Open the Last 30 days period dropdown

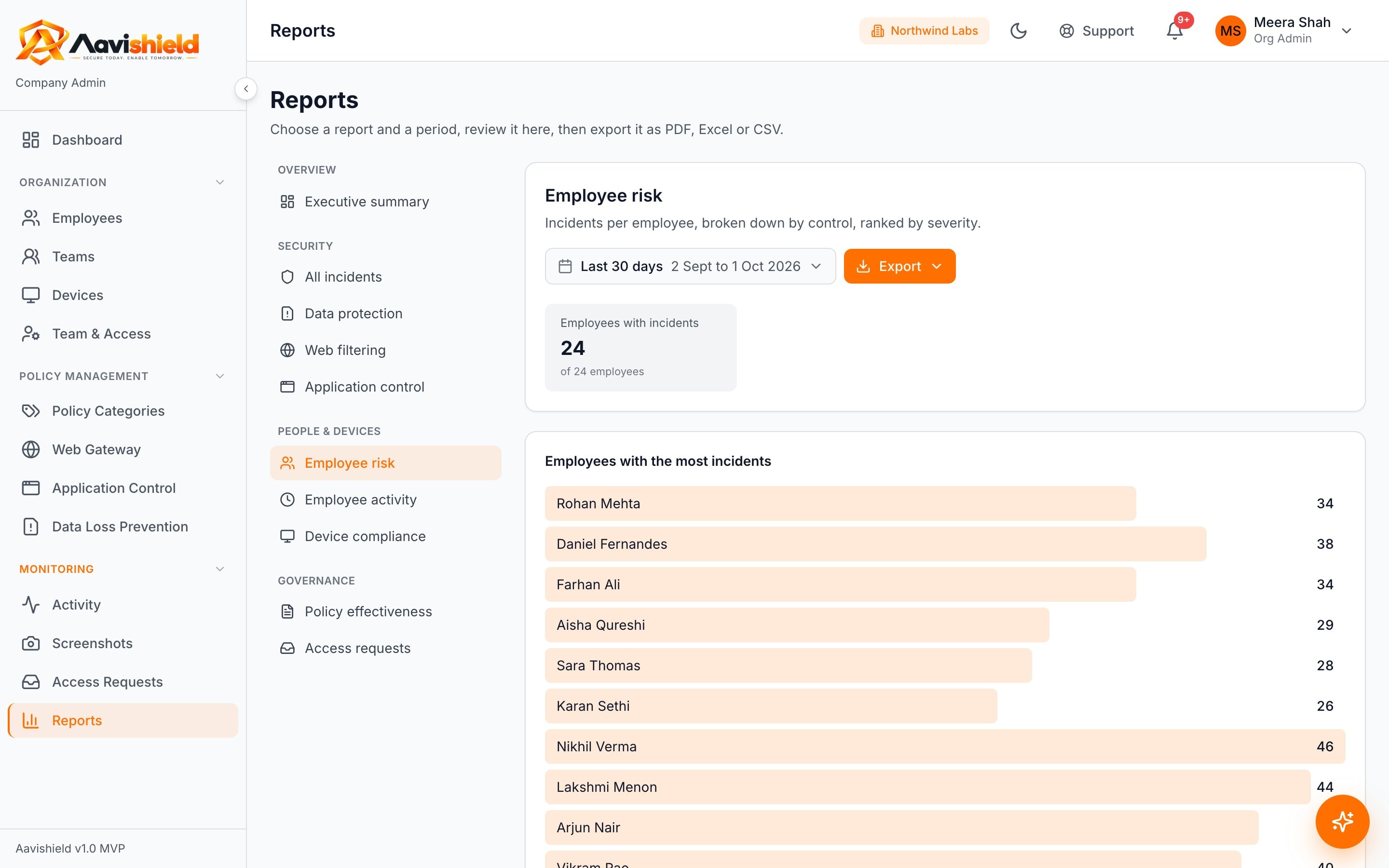pyautogui.click(x=690, y=266)
